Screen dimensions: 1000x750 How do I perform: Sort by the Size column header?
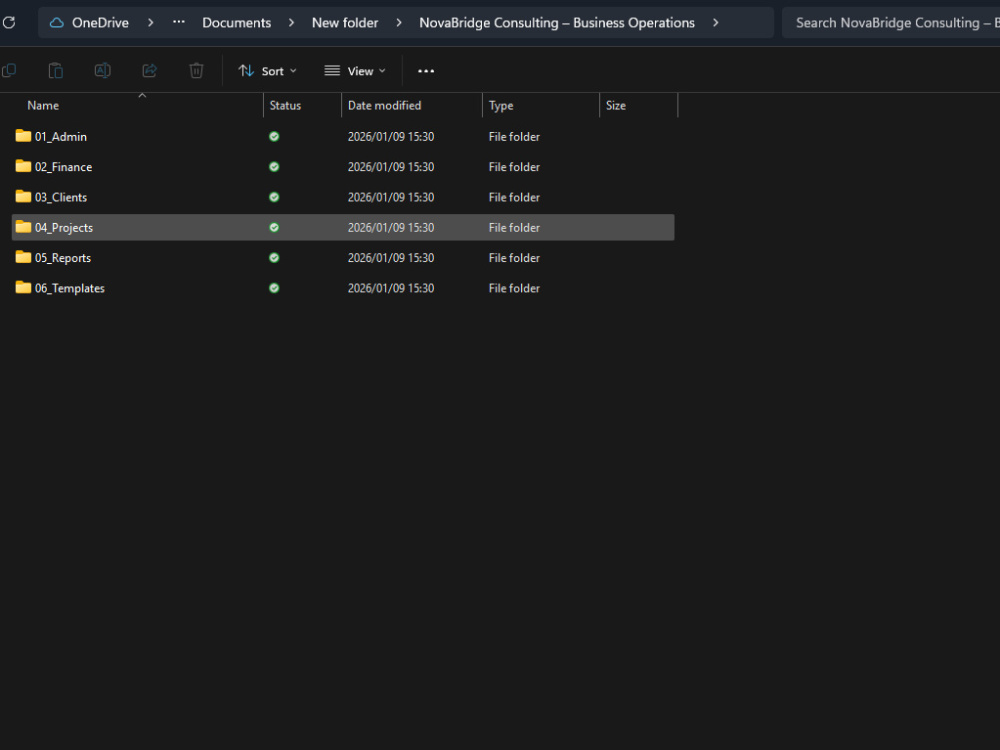point(616,106)
